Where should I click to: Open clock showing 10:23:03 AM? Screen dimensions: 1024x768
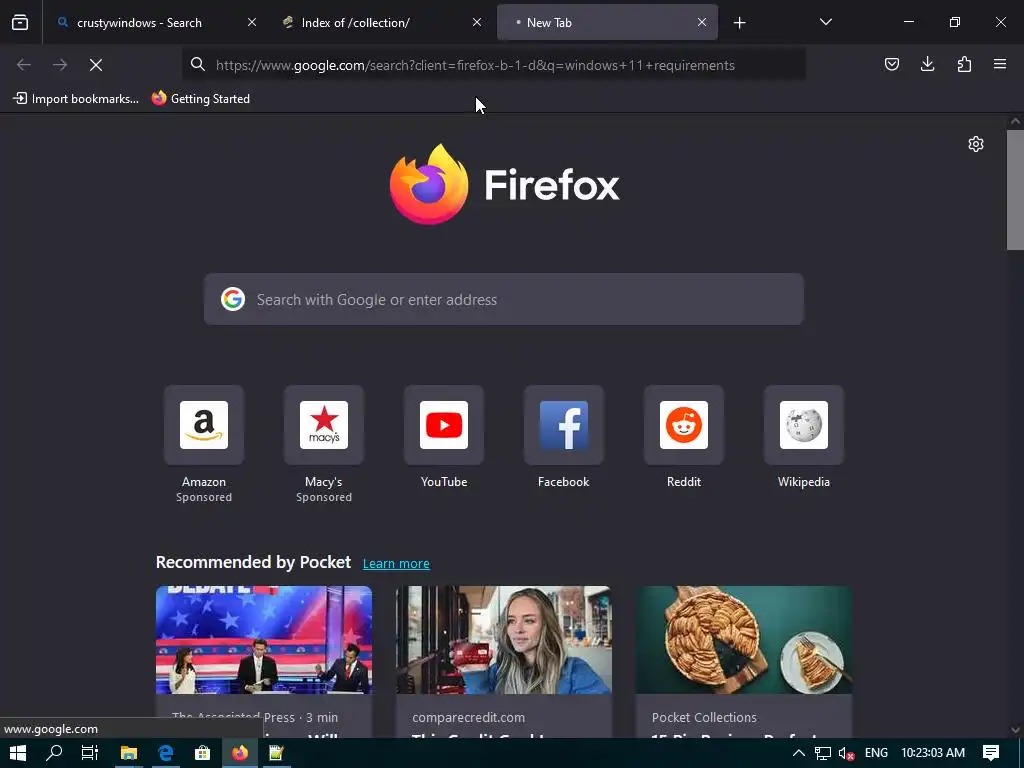tap(933, 753)
